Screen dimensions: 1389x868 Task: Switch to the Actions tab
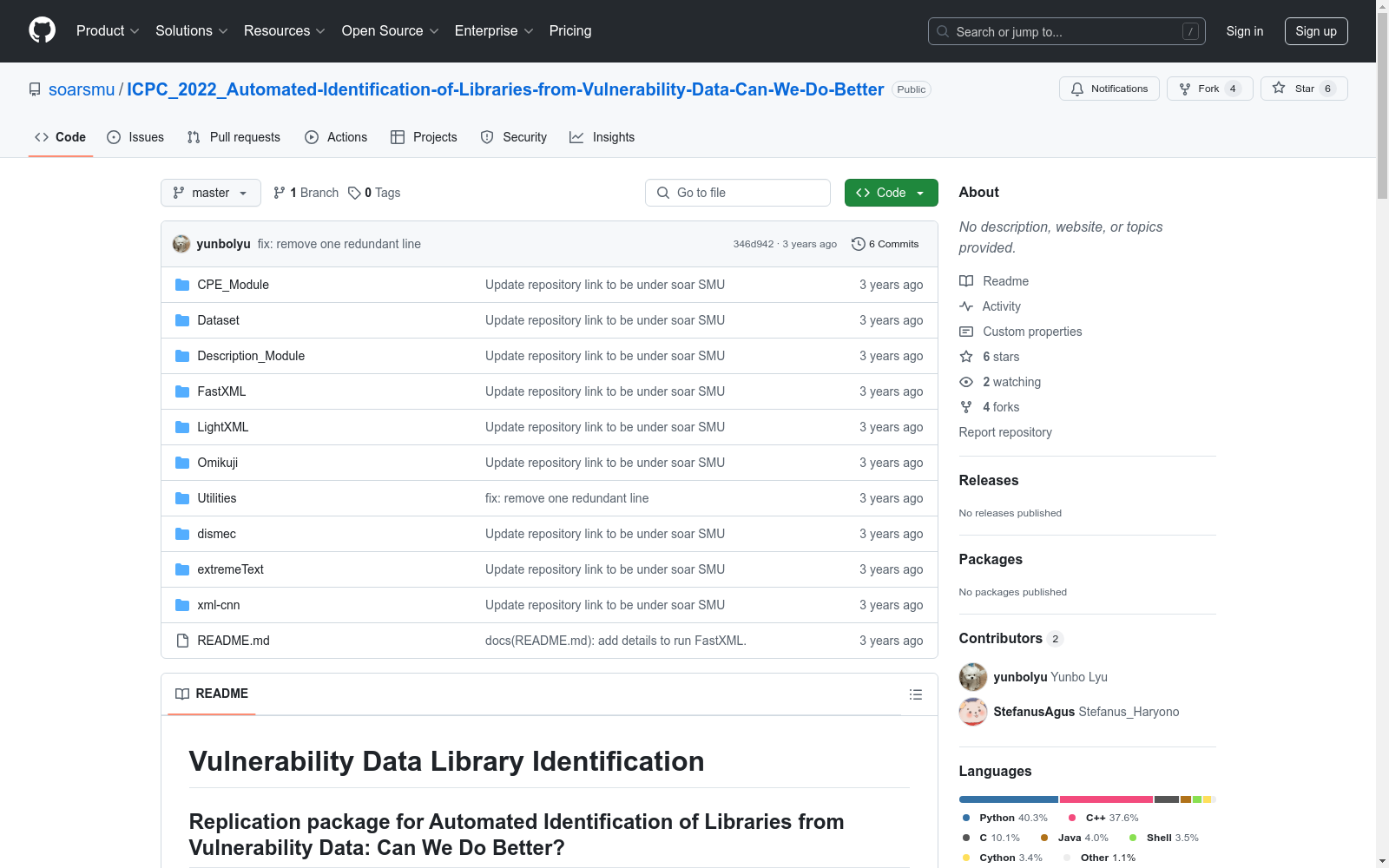pyautogui.click(x=336, y=137)
